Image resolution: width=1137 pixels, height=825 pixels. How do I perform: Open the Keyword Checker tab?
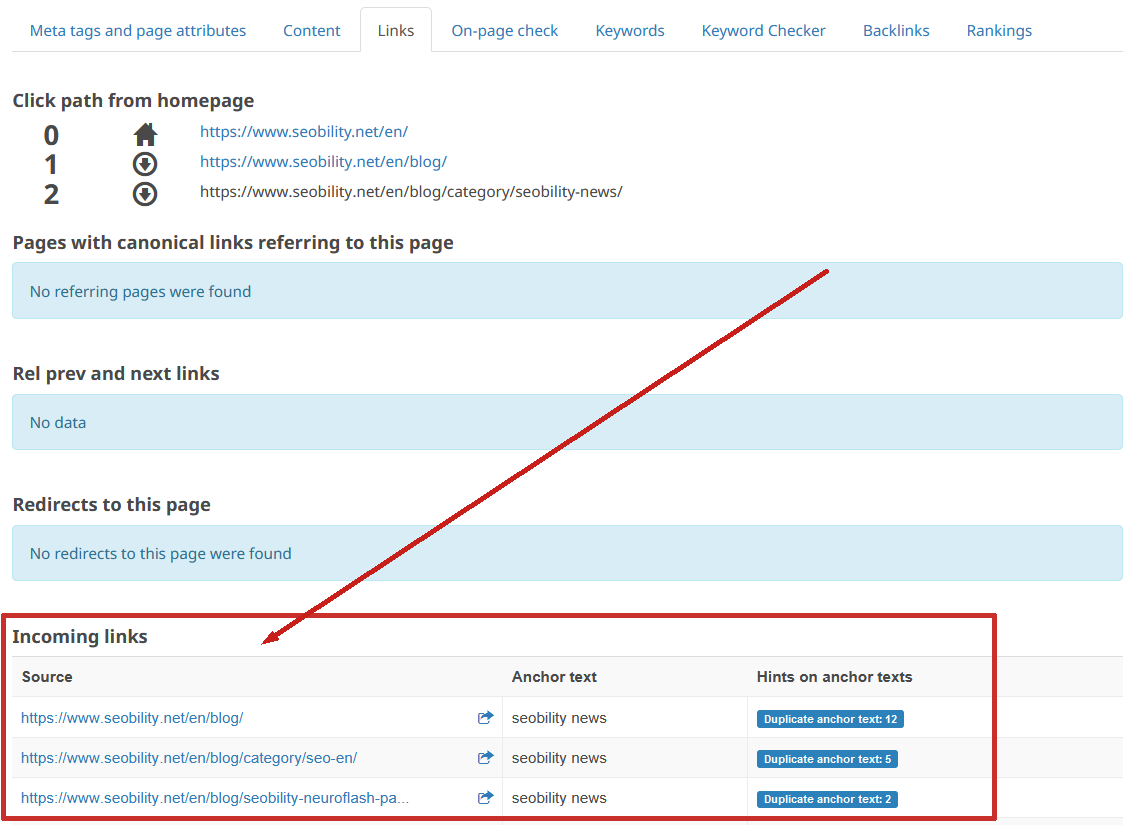[x=763, y=30]
